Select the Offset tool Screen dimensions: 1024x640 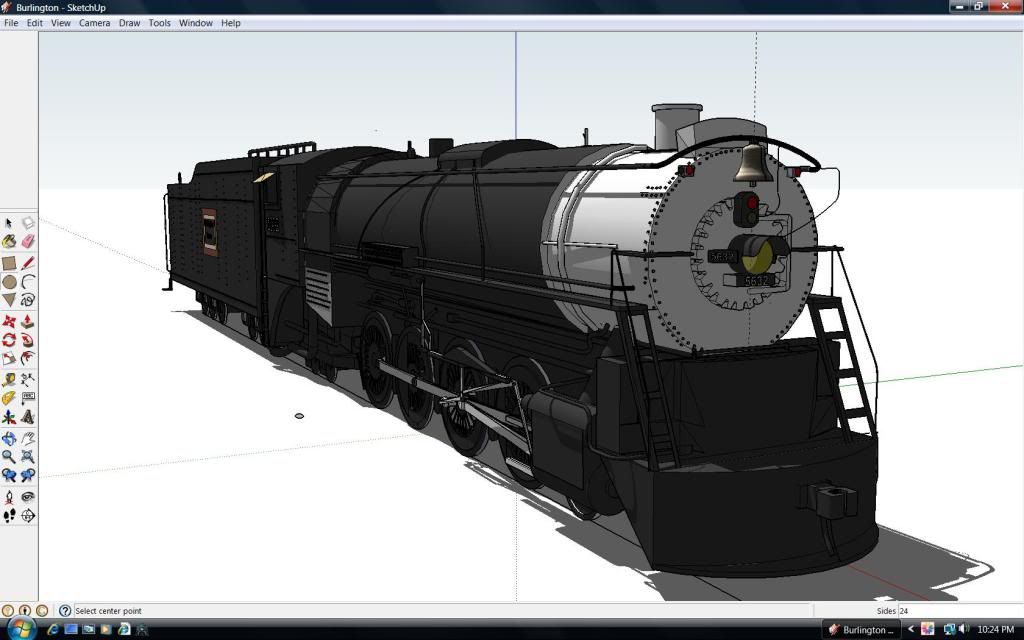27,358
